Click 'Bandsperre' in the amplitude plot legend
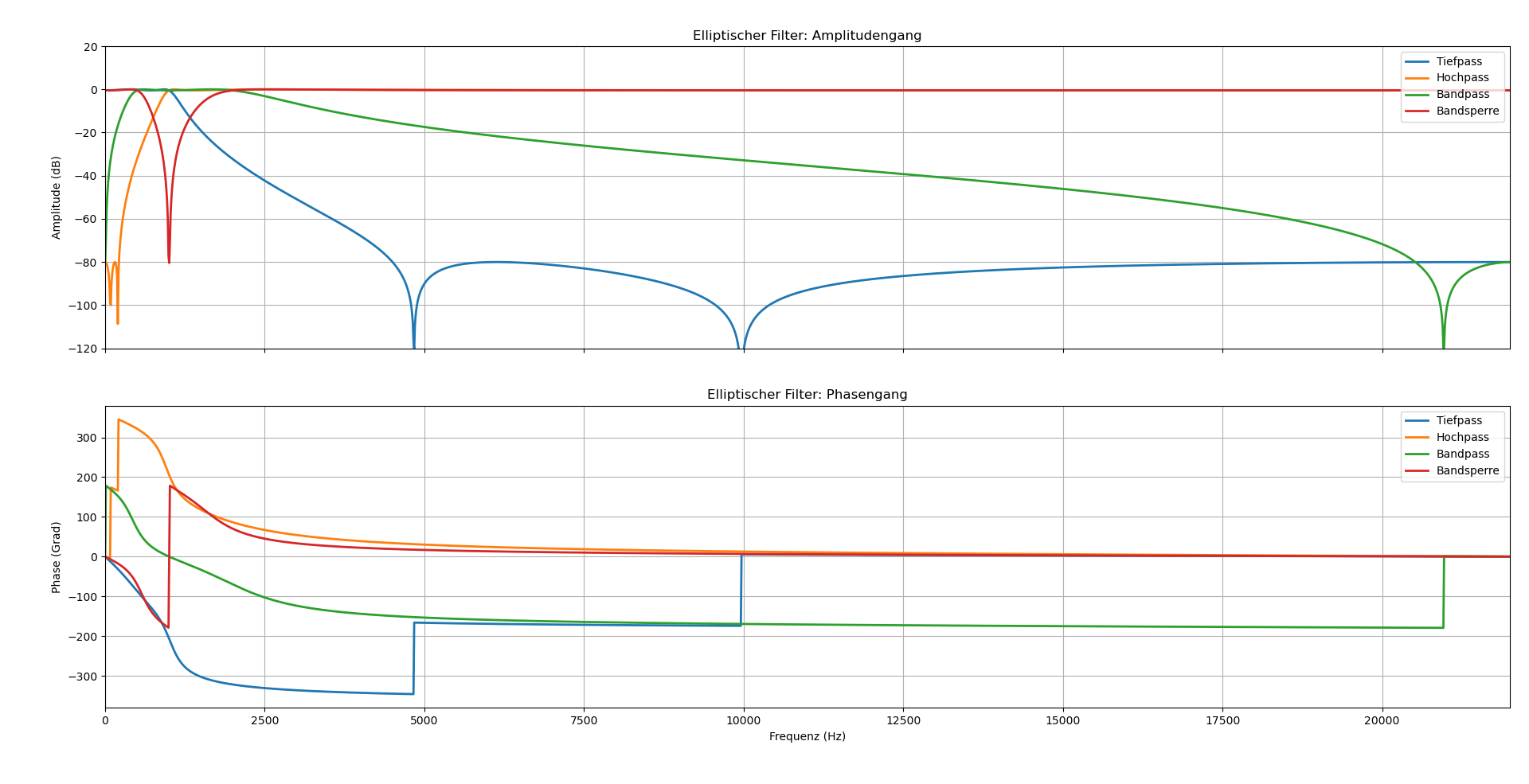This screenshot has height=784, width=1529. [x=1468, y=111]
